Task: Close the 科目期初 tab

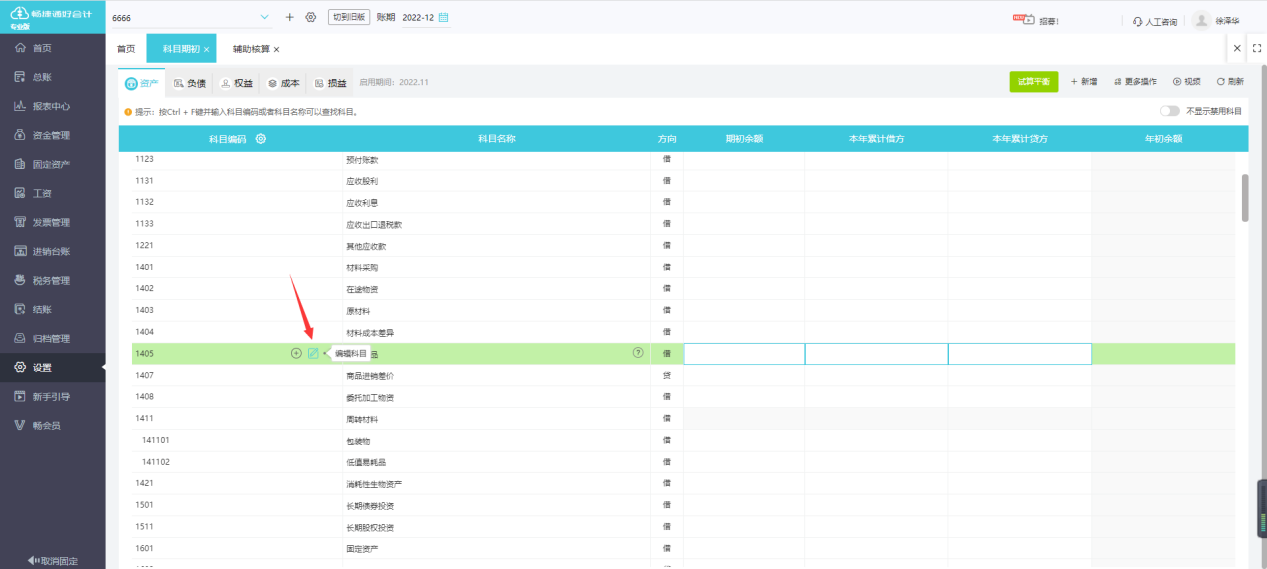Action: 207,49
